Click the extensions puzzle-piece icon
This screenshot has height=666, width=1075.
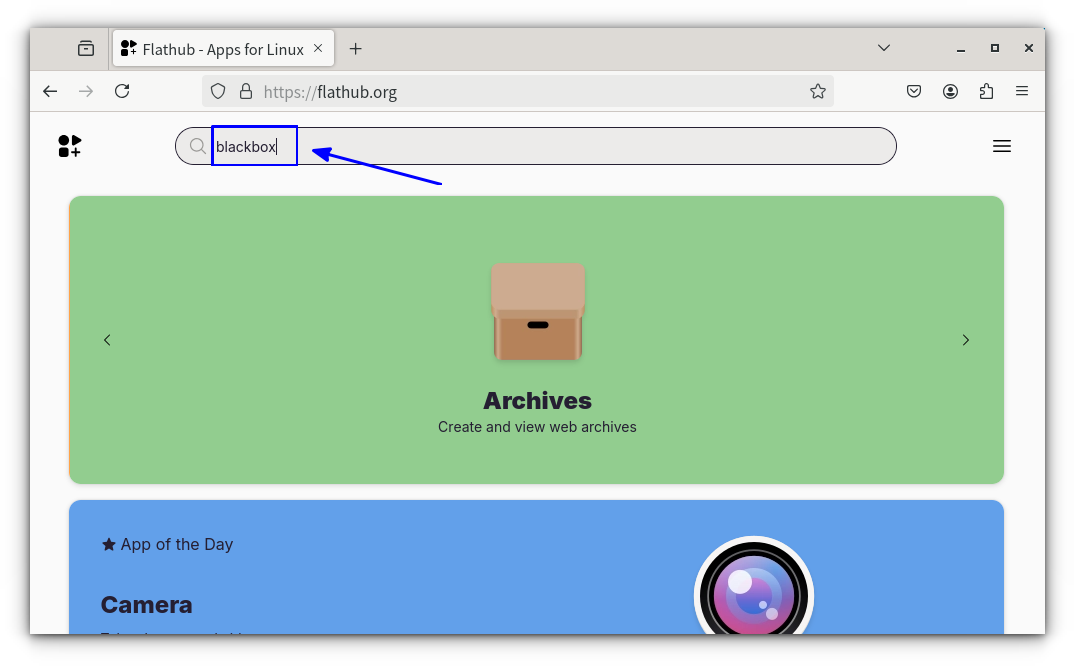coord(986,91)
